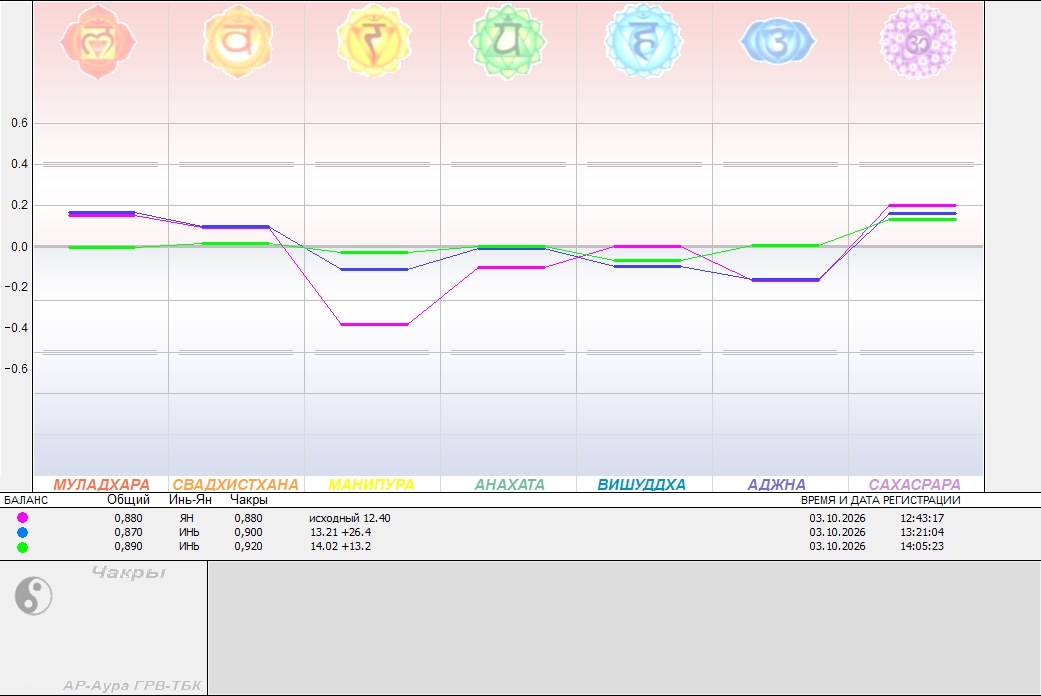The width and height of the screenshot is (1041, 696).
Task: Select the yellow Manipura chakra icon
Action: click(x=374, y=41)
